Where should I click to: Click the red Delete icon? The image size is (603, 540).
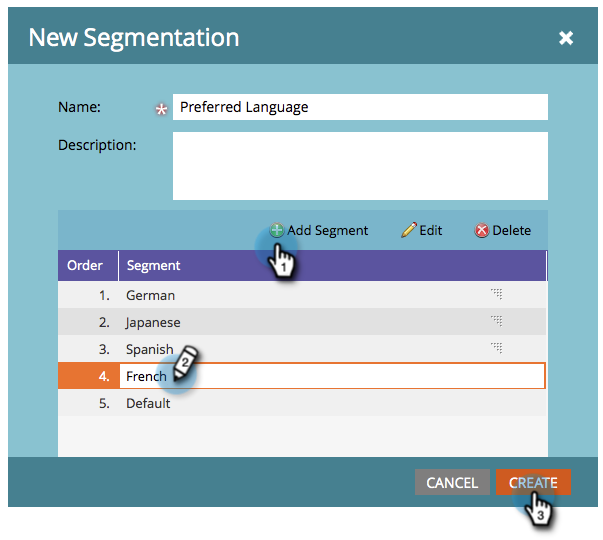tap(482, 230)
